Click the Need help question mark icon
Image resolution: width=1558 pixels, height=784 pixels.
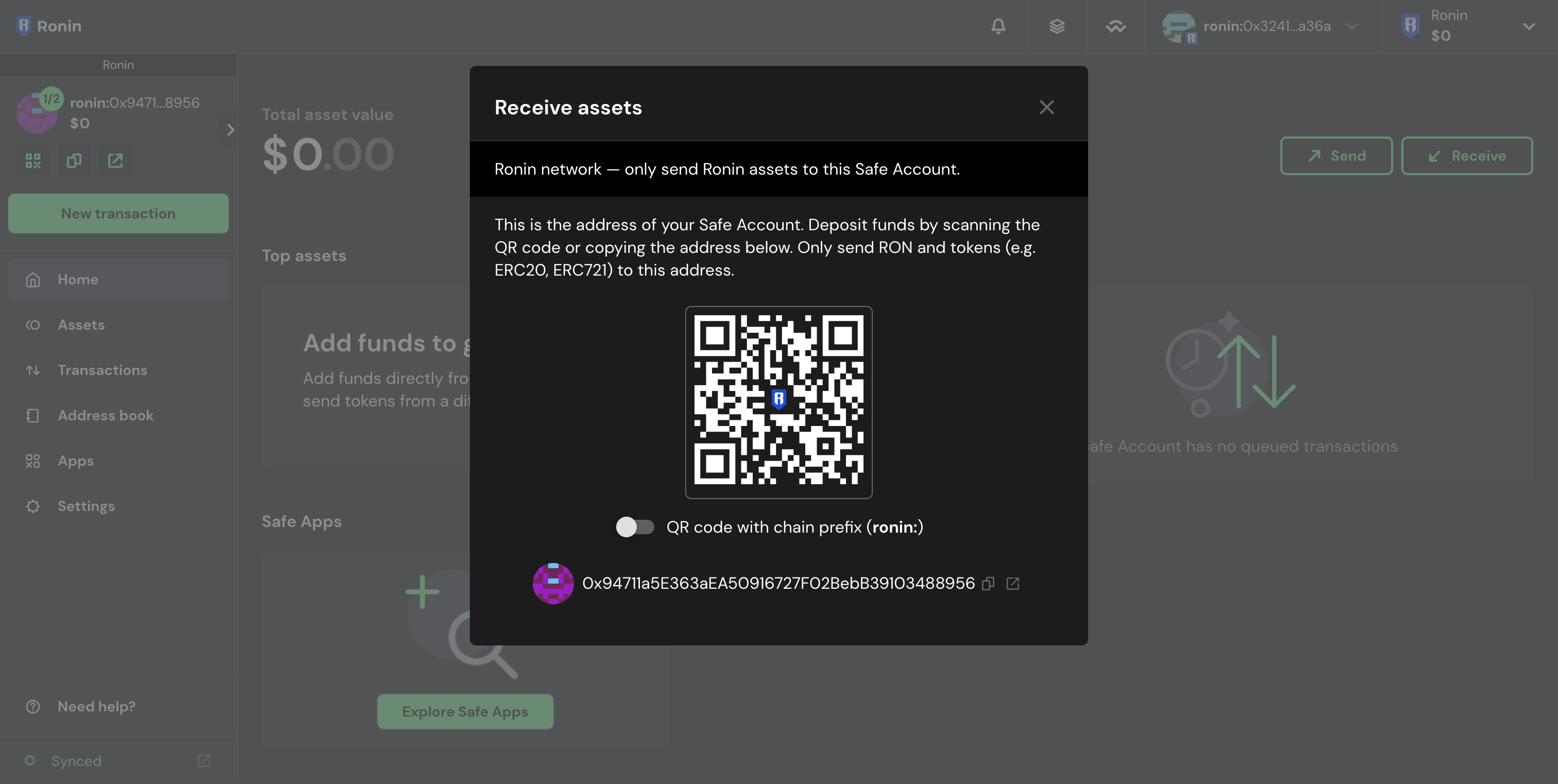(x=32, y=706)
